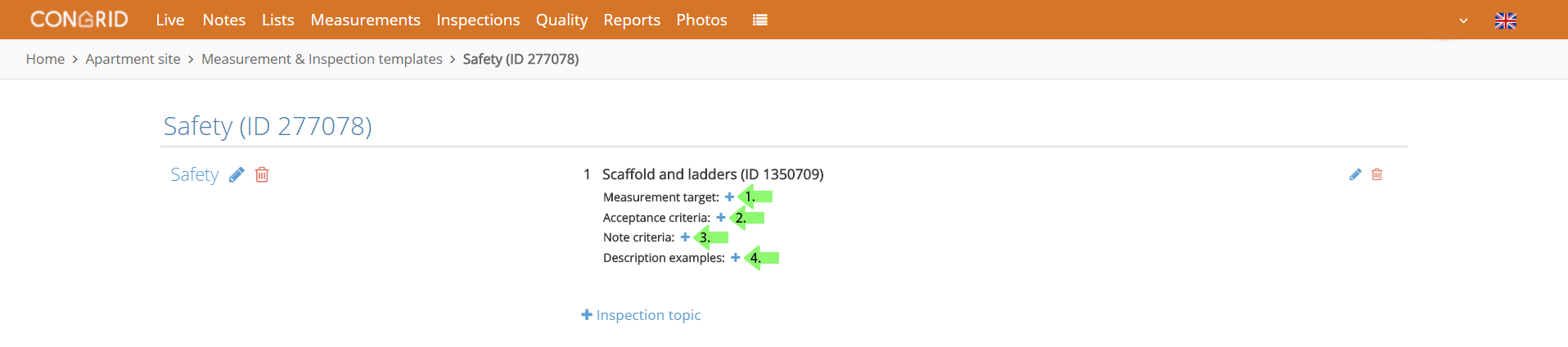Viewport: 1568px width, 347px height.
Task: Click the Safety (ID 277078) page heading
Action: click(268, 126)
